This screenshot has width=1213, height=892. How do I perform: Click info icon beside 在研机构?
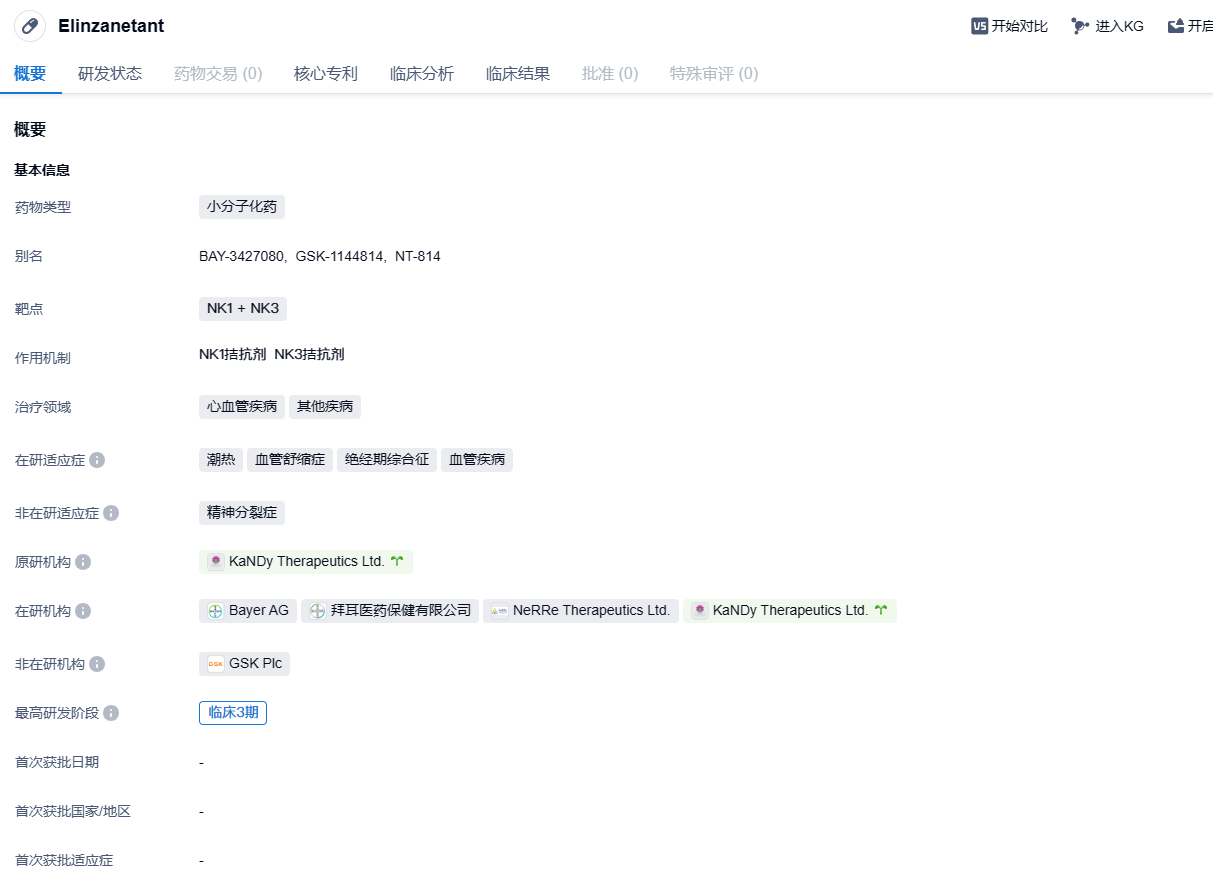pos(83,611)
